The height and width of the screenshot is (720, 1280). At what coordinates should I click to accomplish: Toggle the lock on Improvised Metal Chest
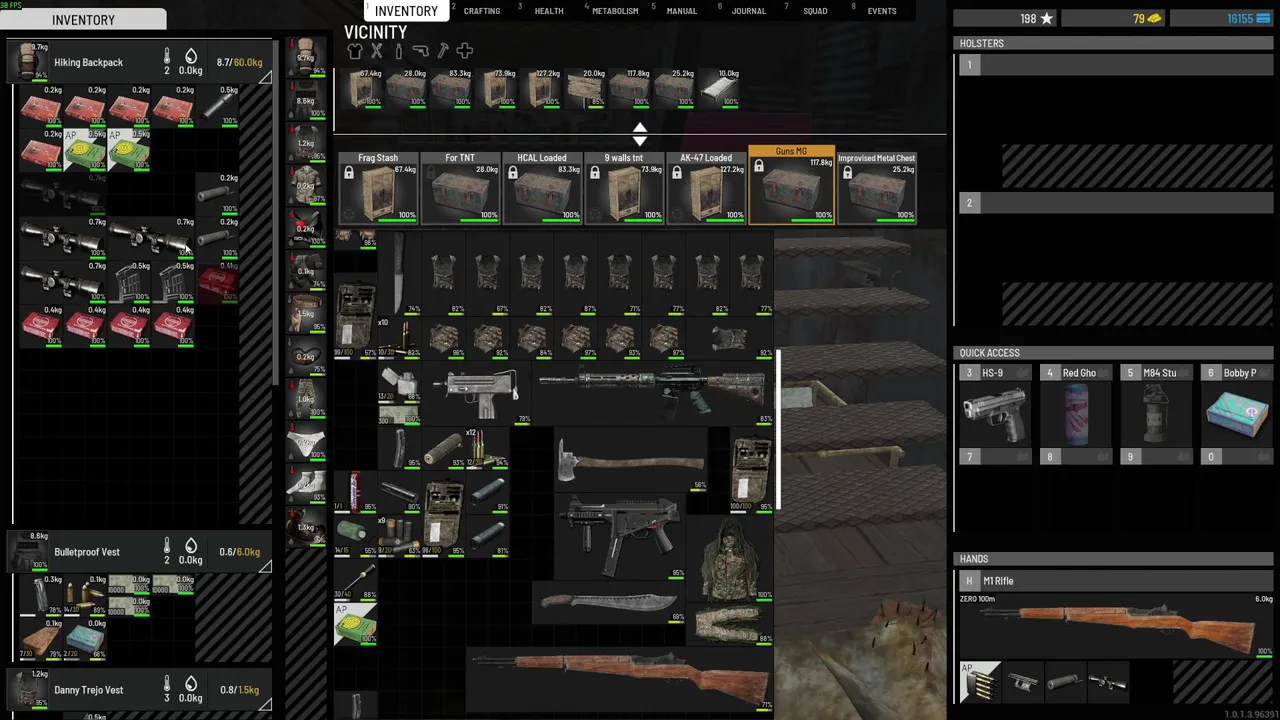pyautogui.click(x=847, y=173)
